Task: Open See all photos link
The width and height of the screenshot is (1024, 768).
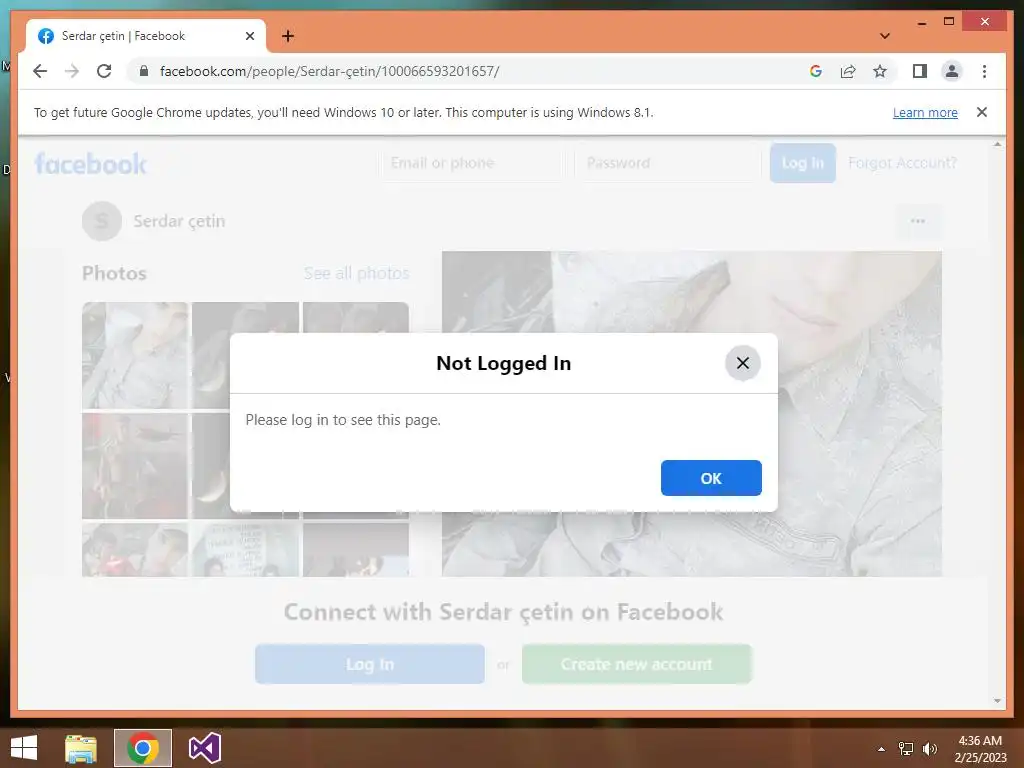Action: tap(357, 273)
